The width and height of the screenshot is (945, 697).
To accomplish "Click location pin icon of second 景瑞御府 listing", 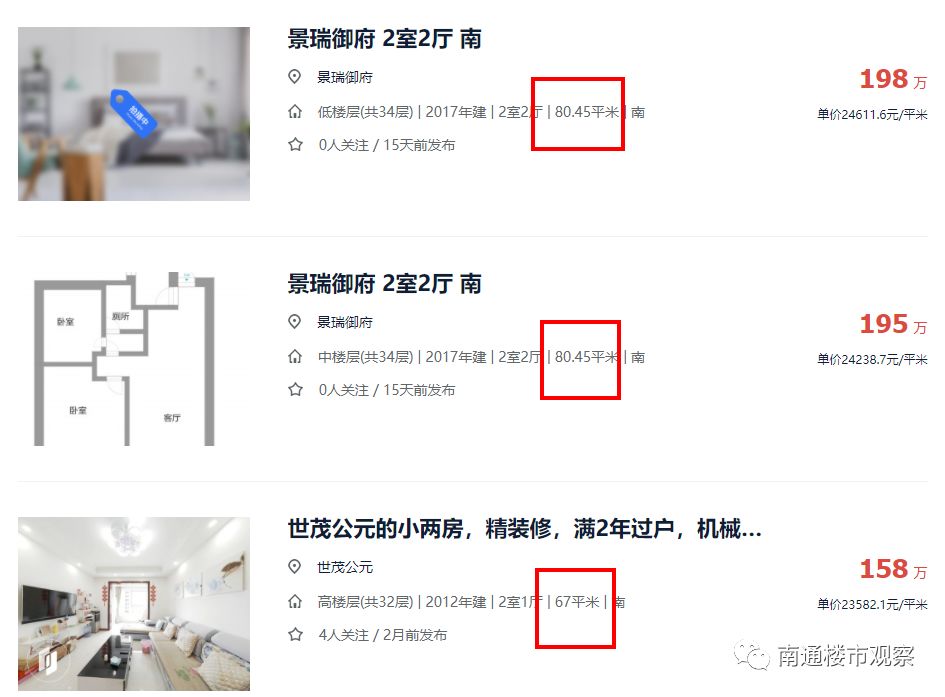I will (x=294, y=322).
